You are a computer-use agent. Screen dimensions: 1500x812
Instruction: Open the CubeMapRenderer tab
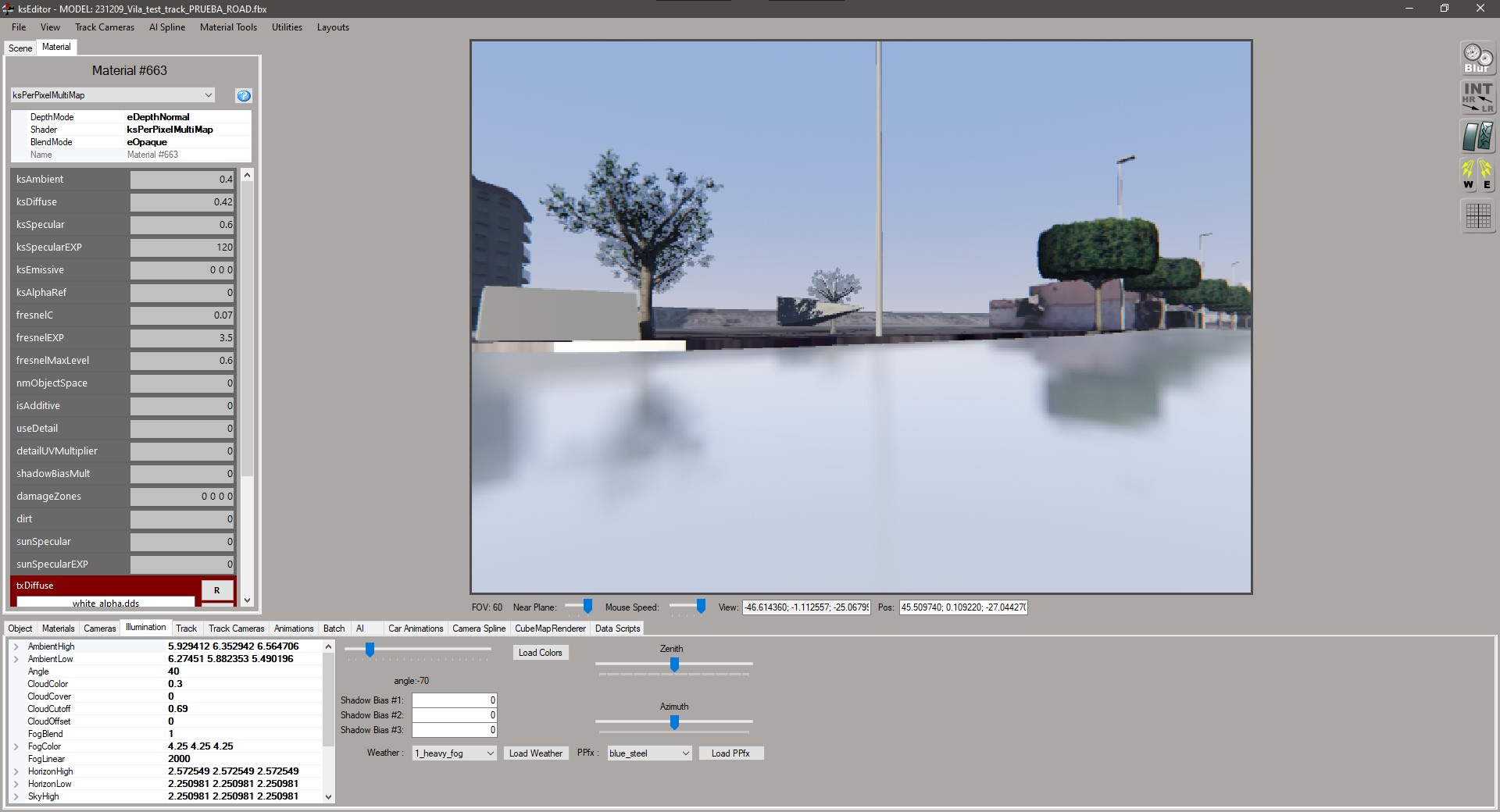(550, 629)
